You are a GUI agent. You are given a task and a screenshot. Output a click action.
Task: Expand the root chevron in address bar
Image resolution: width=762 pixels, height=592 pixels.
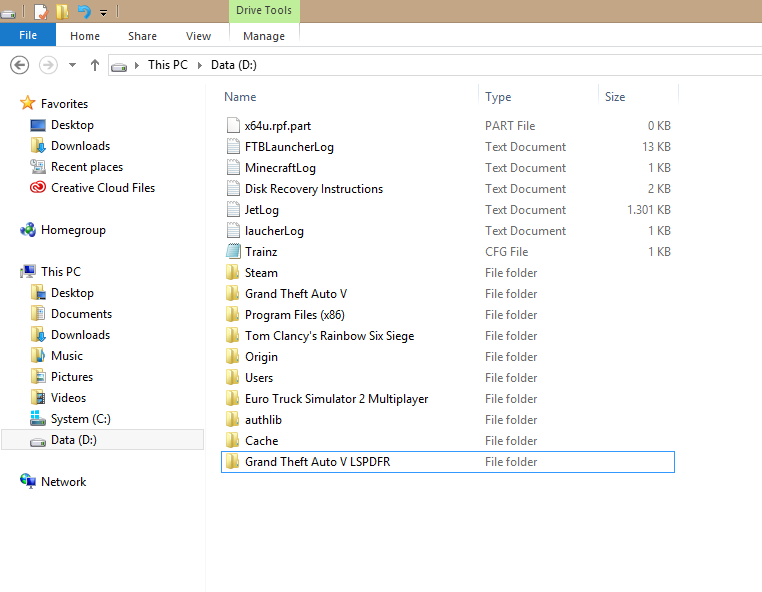click(137, 65)
